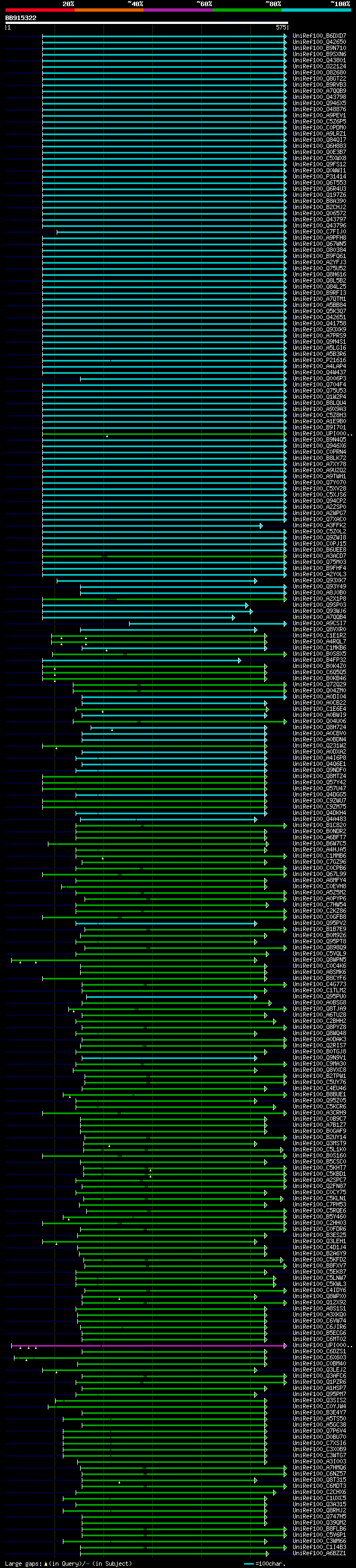This screenshot has width=356, height=1568.
Task: Select hit label UniRef100_Q6T553
Action: (319, 182)
